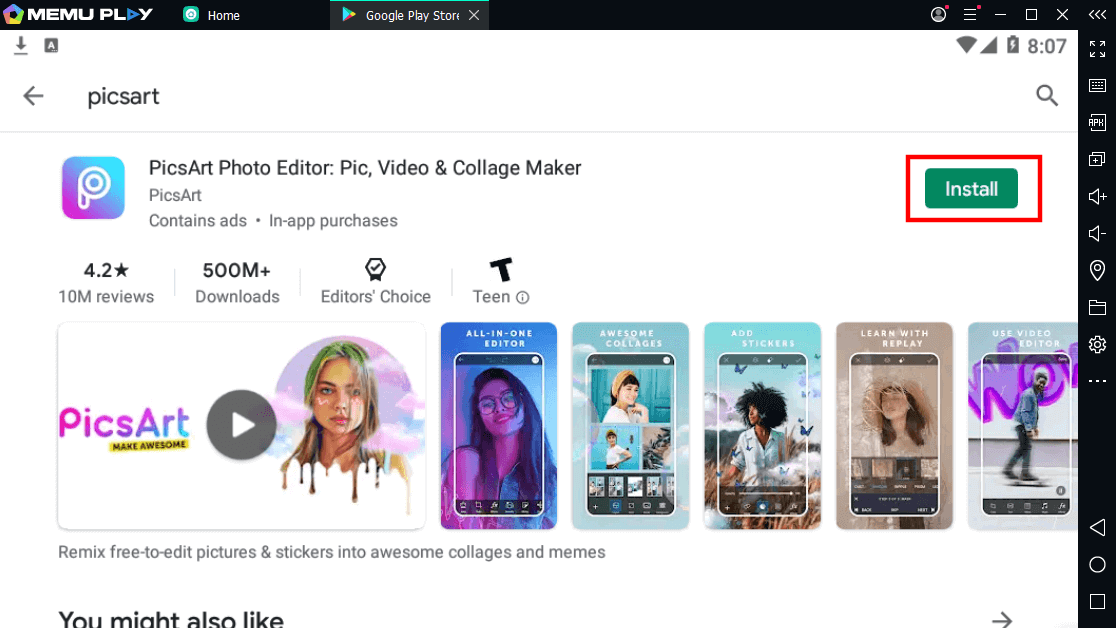Click the Contains ads label
The image size is (1116, 628).
coord(198,221)
